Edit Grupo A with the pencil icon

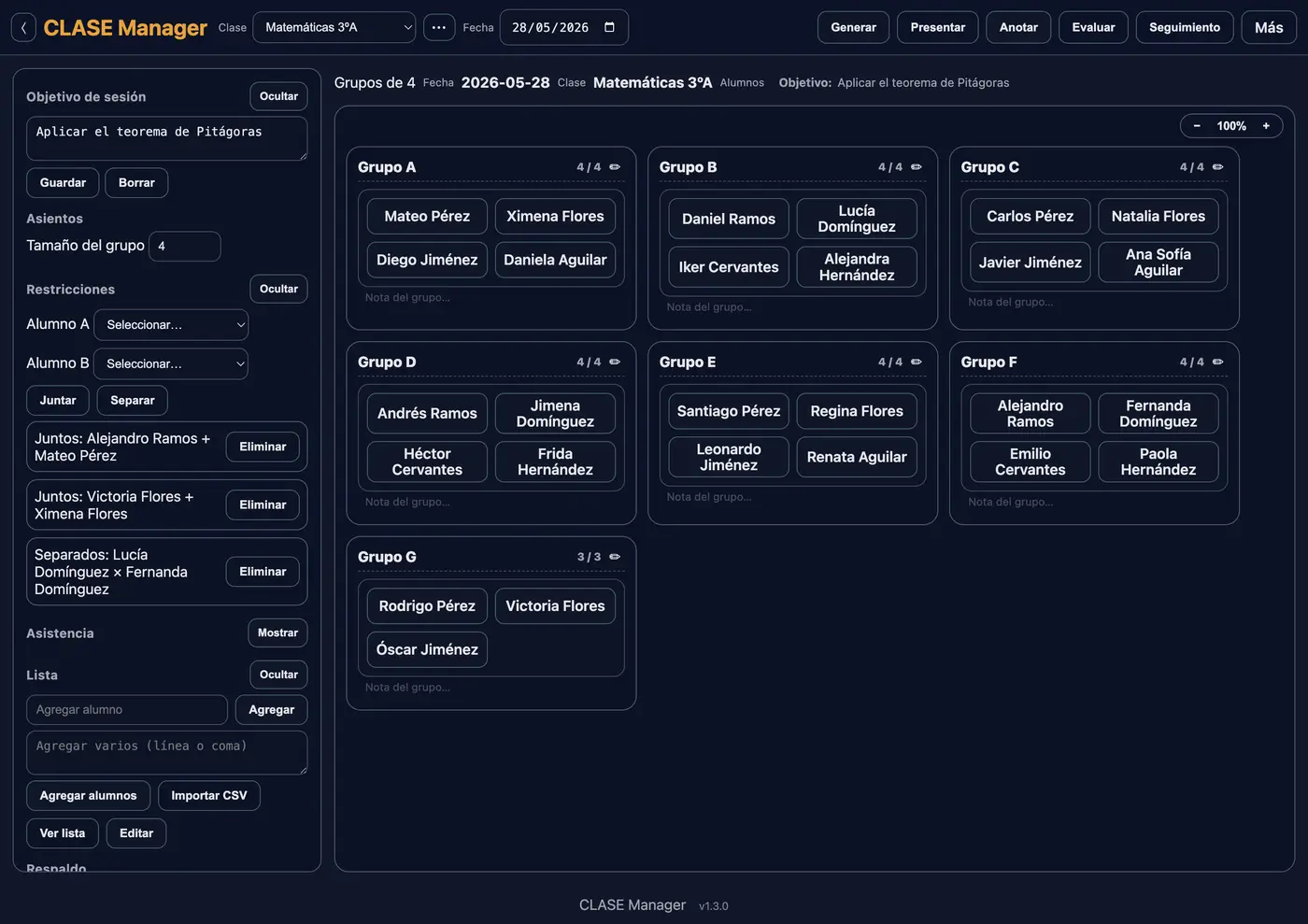click(x=615, y=167)
